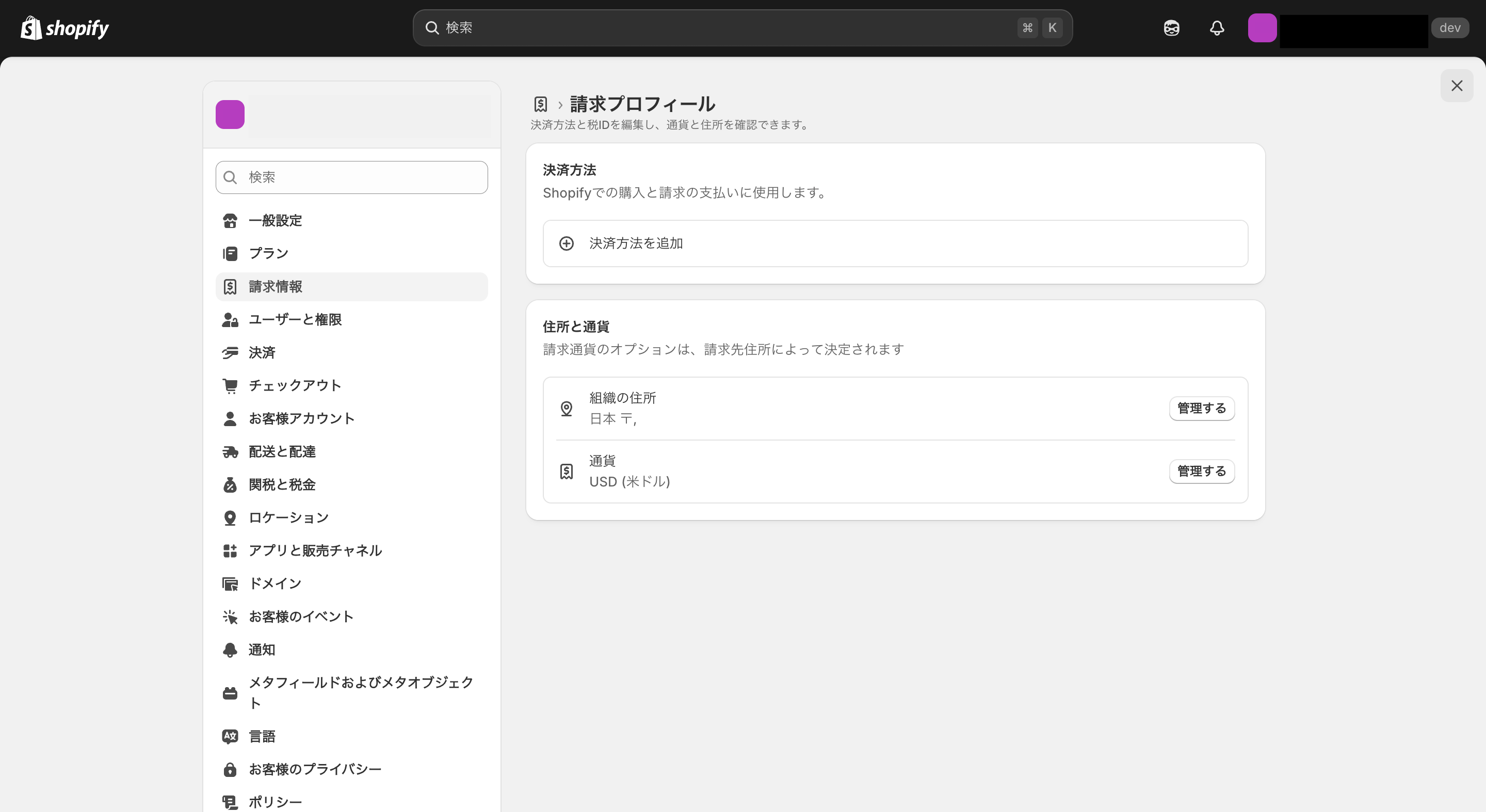
Task: Click the 関税と税金 money icon
Action: 230,484
